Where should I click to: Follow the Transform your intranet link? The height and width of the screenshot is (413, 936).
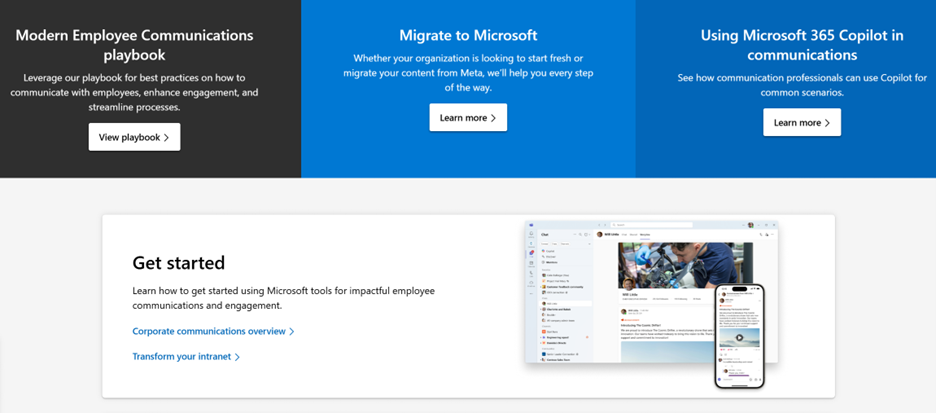pos(186,357)
